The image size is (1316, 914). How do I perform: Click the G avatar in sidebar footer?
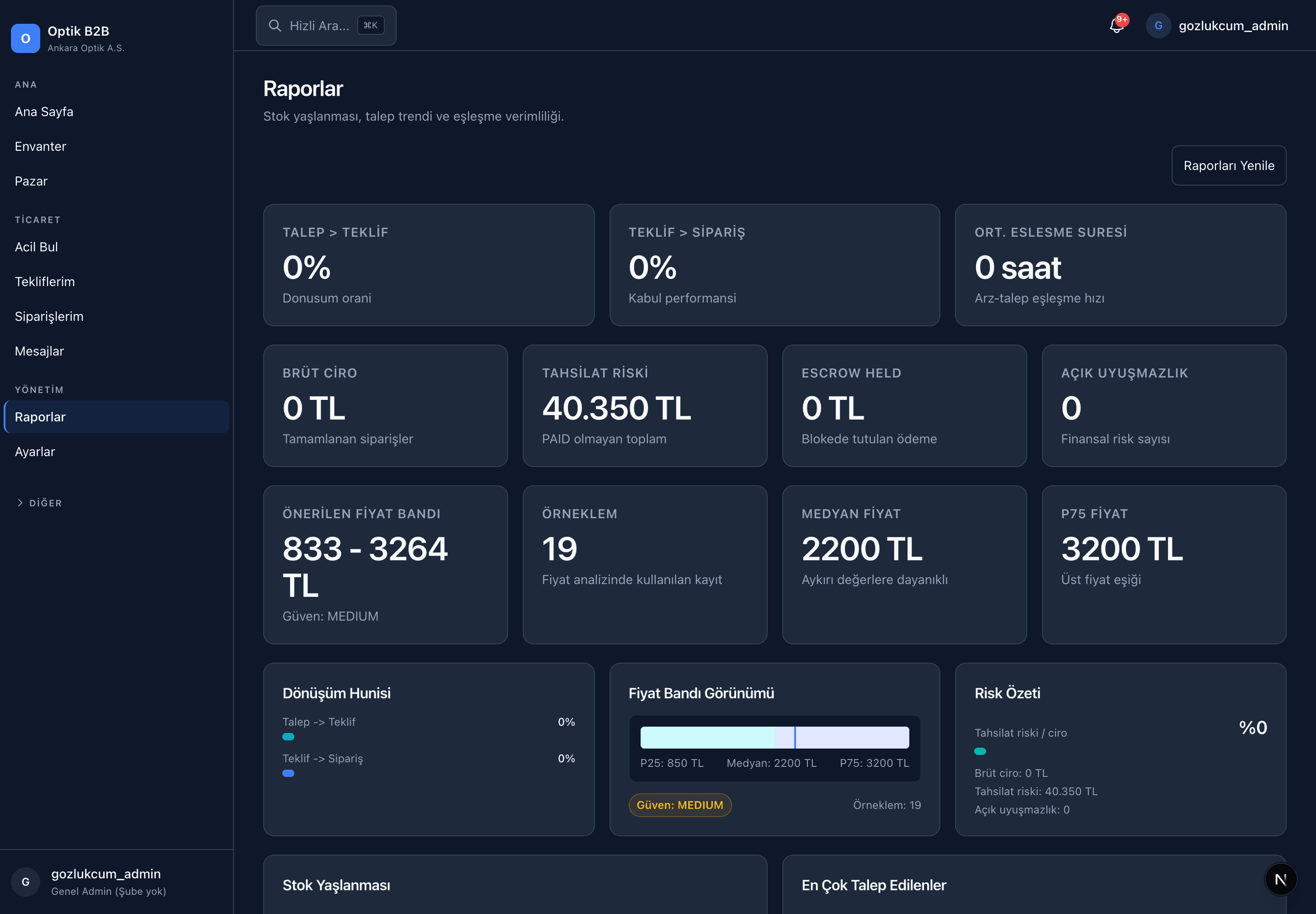pyautogui.click(x=25, y=882)
